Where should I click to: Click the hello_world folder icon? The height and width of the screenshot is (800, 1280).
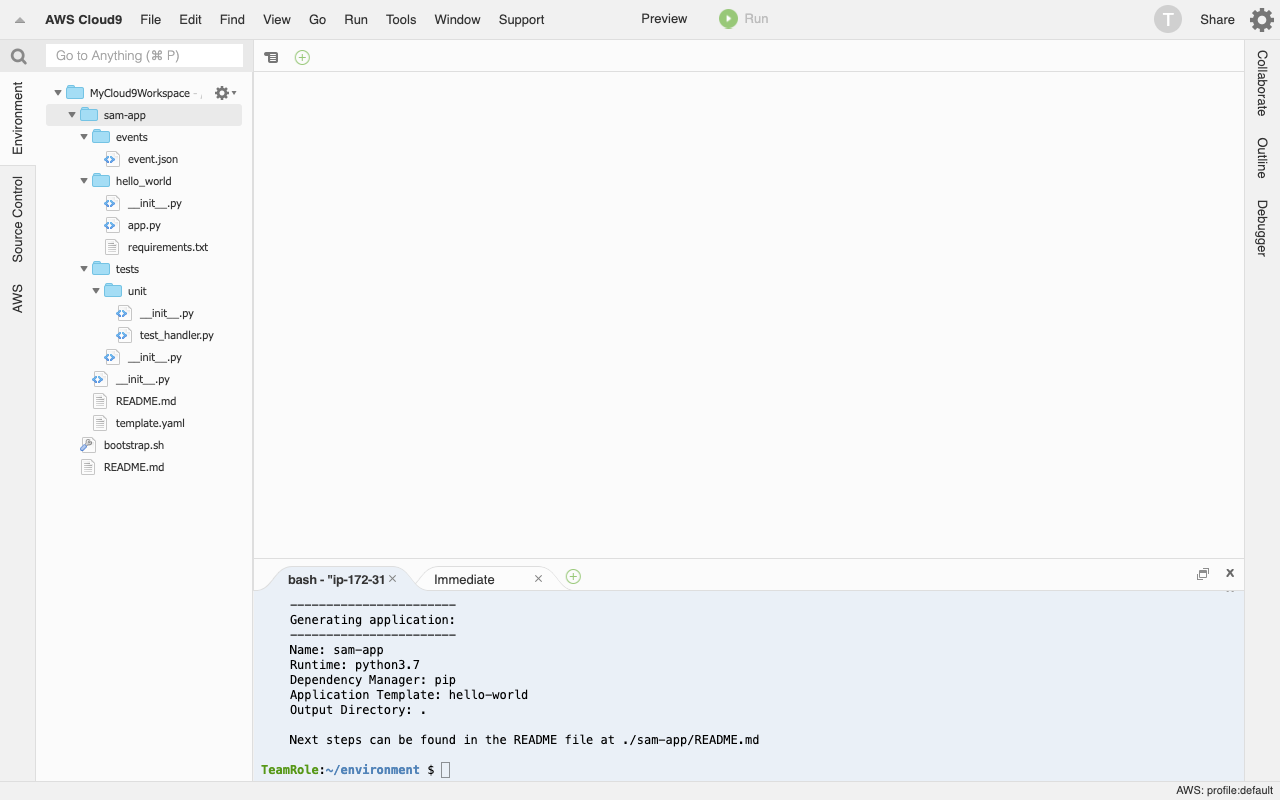click(x=101, y=181)
